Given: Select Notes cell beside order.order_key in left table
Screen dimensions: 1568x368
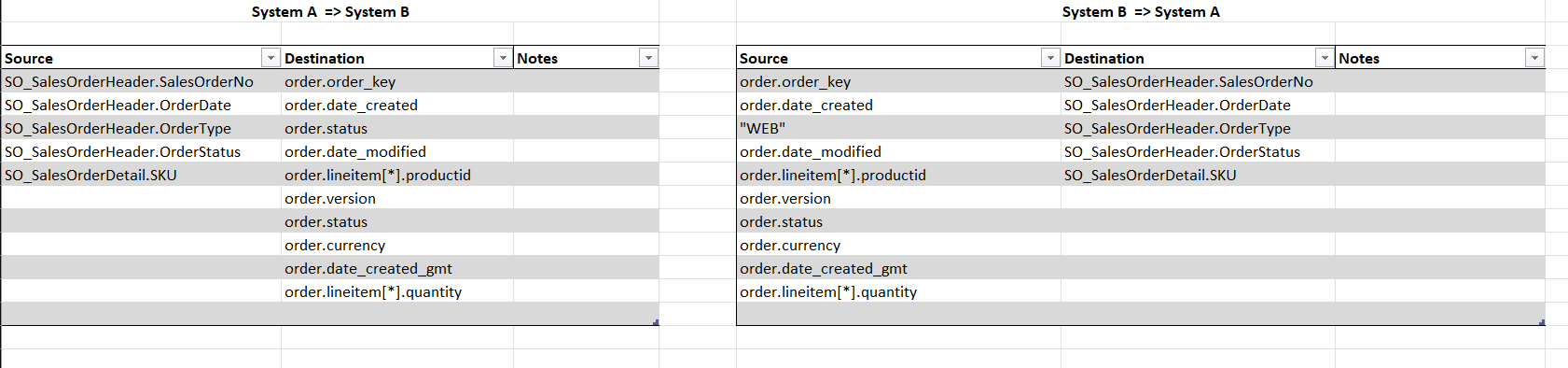Looking at the screenshot, I should click(x=586, y=81).
